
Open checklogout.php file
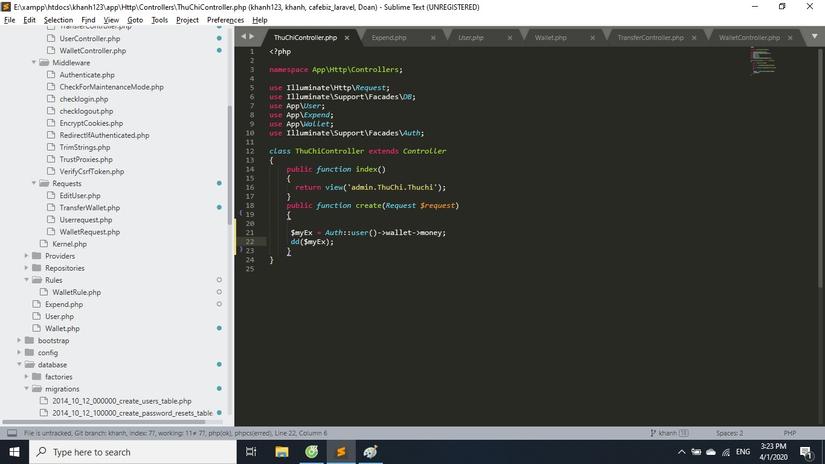click(x=86, y=111)
